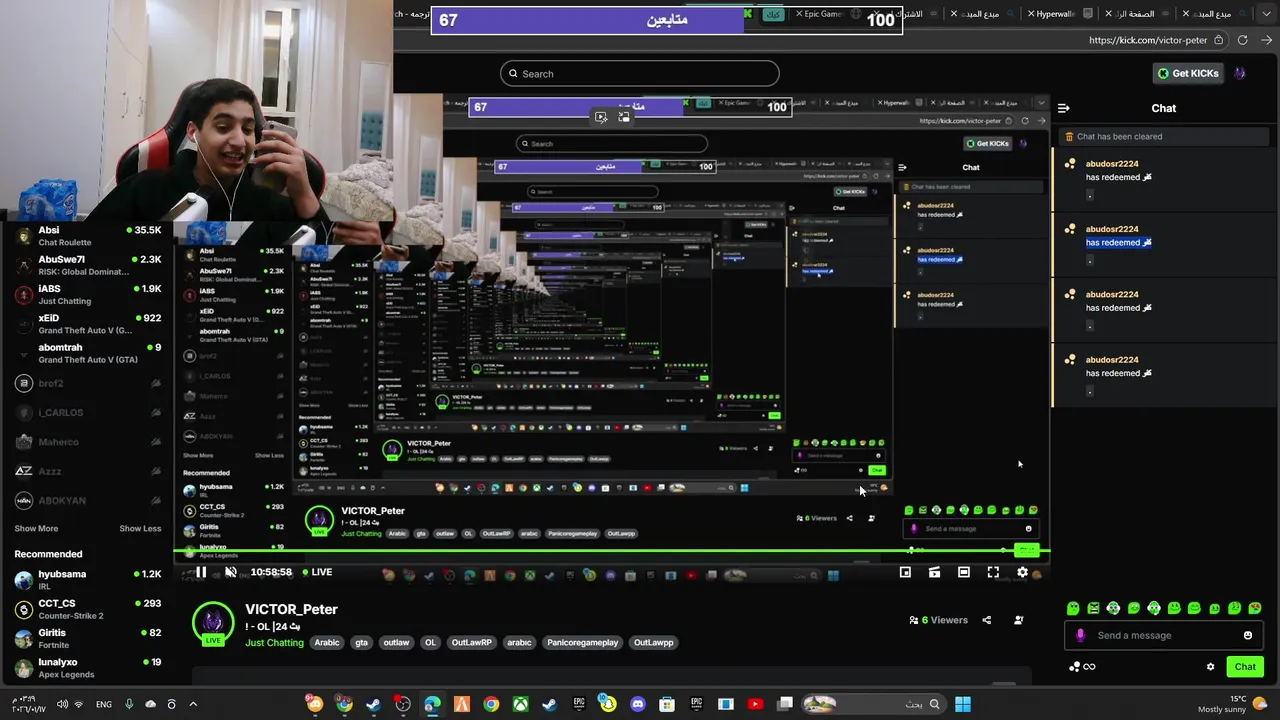1280x720 pixels.
Task: Open recommended channel Giritis
Action: [88, 638]
